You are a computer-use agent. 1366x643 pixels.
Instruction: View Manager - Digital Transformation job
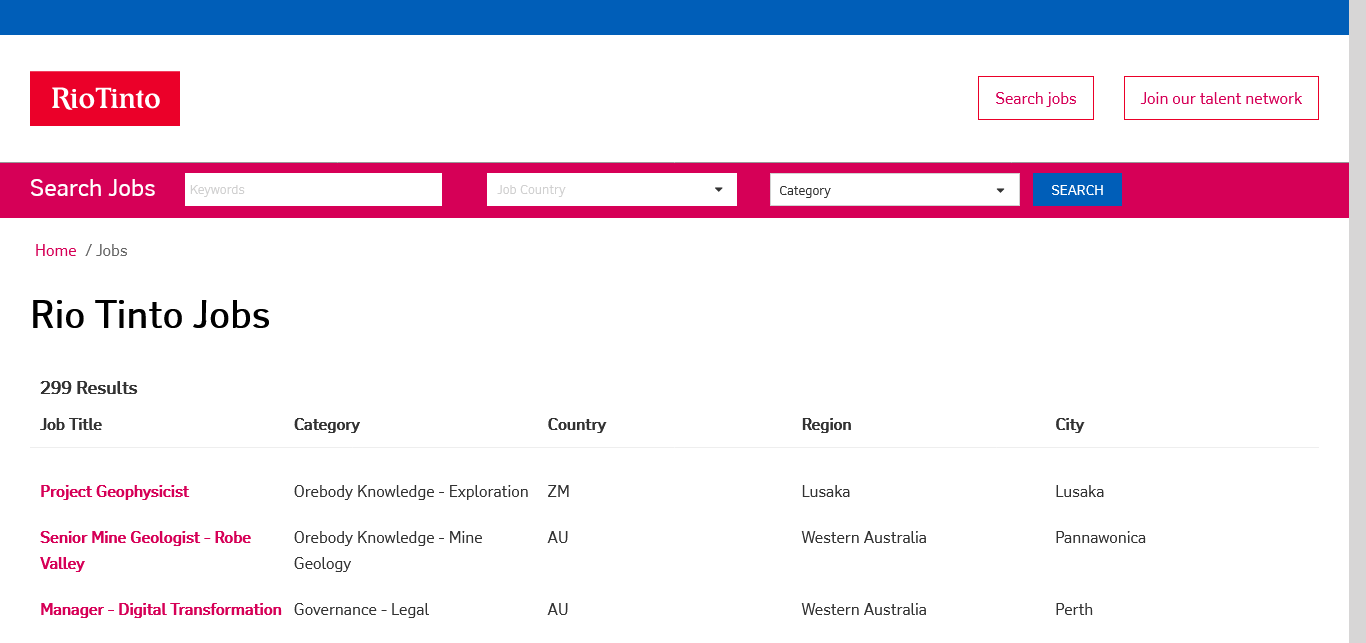tap(160, 609)
